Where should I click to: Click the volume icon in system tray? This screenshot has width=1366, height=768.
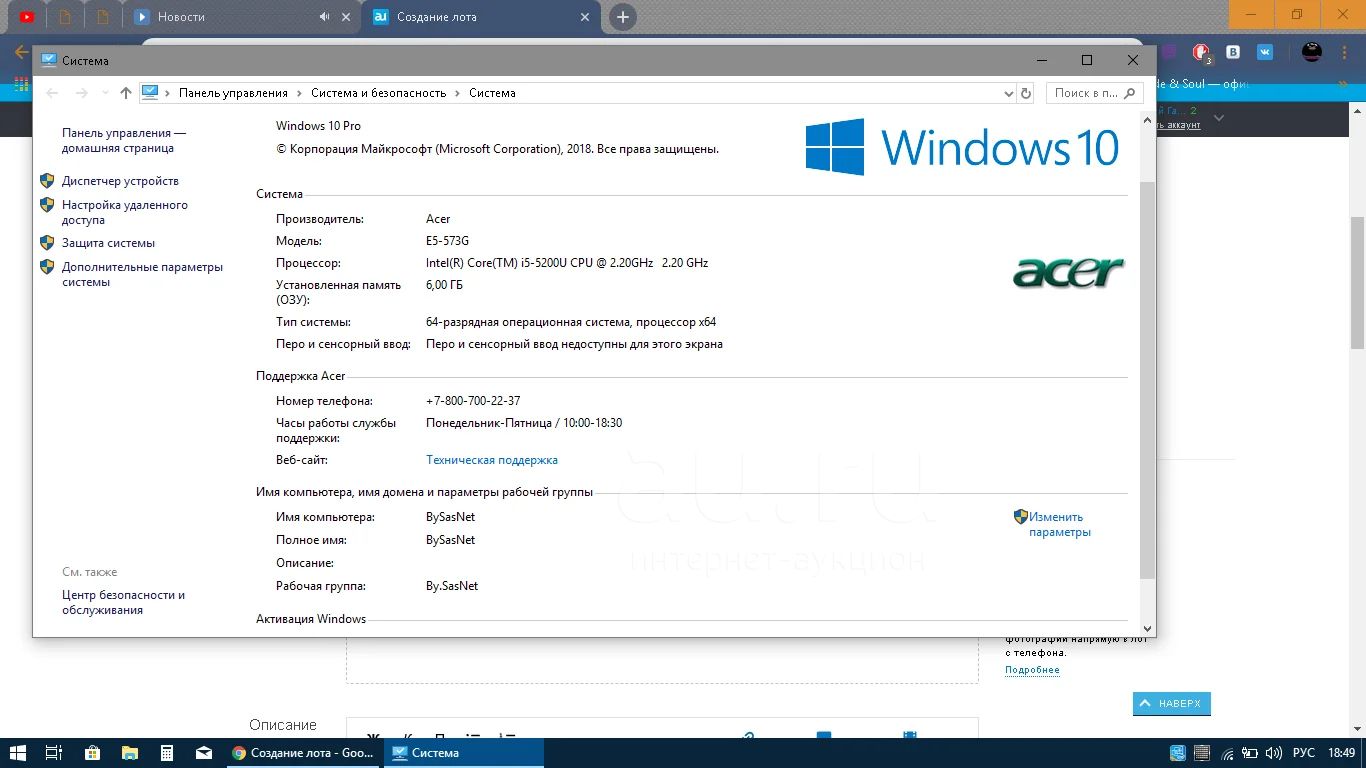(x=1273, y=753)
